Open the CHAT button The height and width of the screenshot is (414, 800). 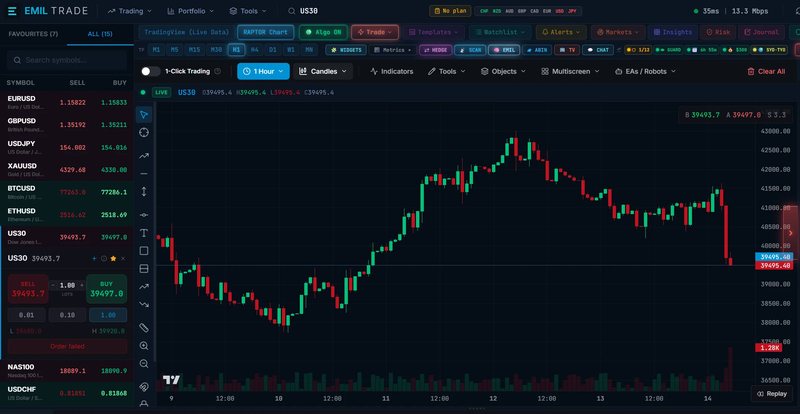click(x=598, y=50)
